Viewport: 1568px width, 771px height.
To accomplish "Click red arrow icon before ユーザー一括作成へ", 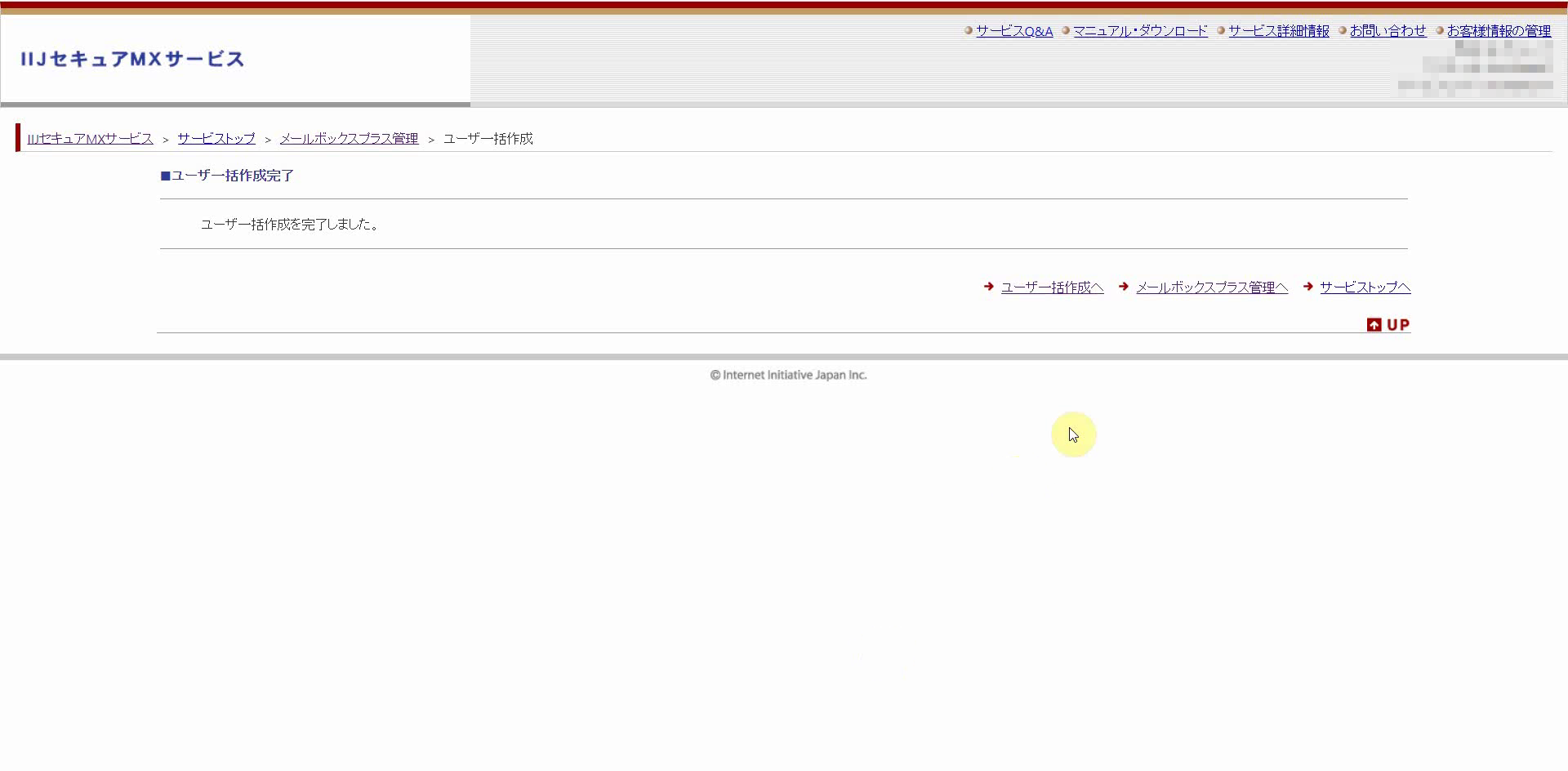I will 989,287.
